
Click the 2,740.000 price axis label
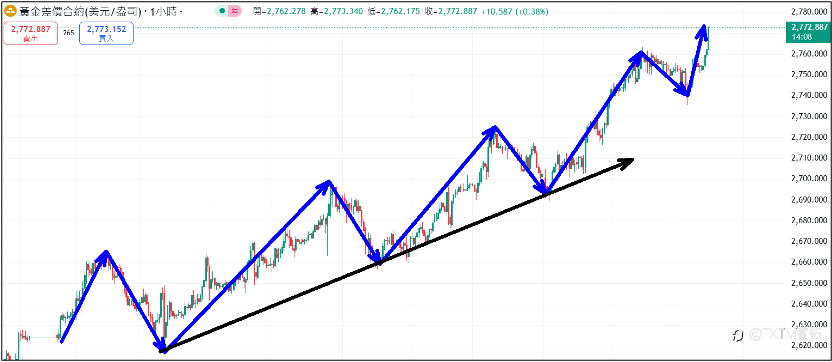[x=808, y=95]
